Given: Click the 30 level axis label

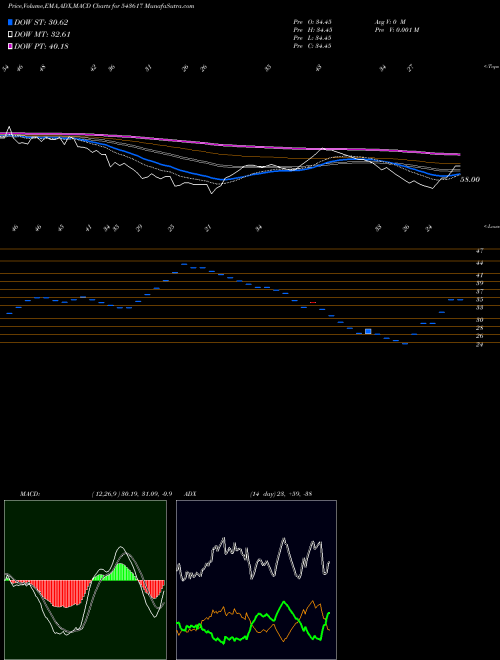Looking at the screenshot, I should 479,320.
